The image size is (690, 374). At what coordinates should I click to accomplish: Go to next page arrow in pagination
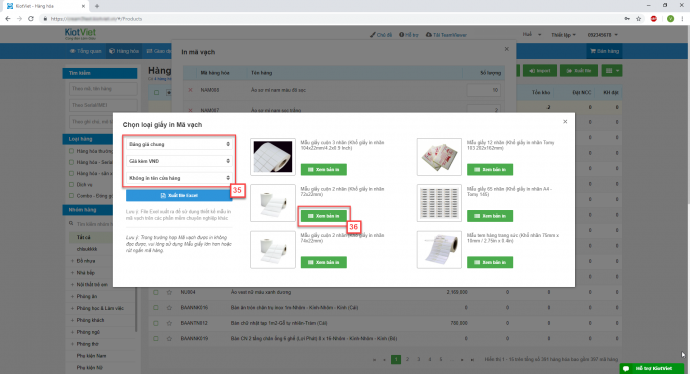462,359
